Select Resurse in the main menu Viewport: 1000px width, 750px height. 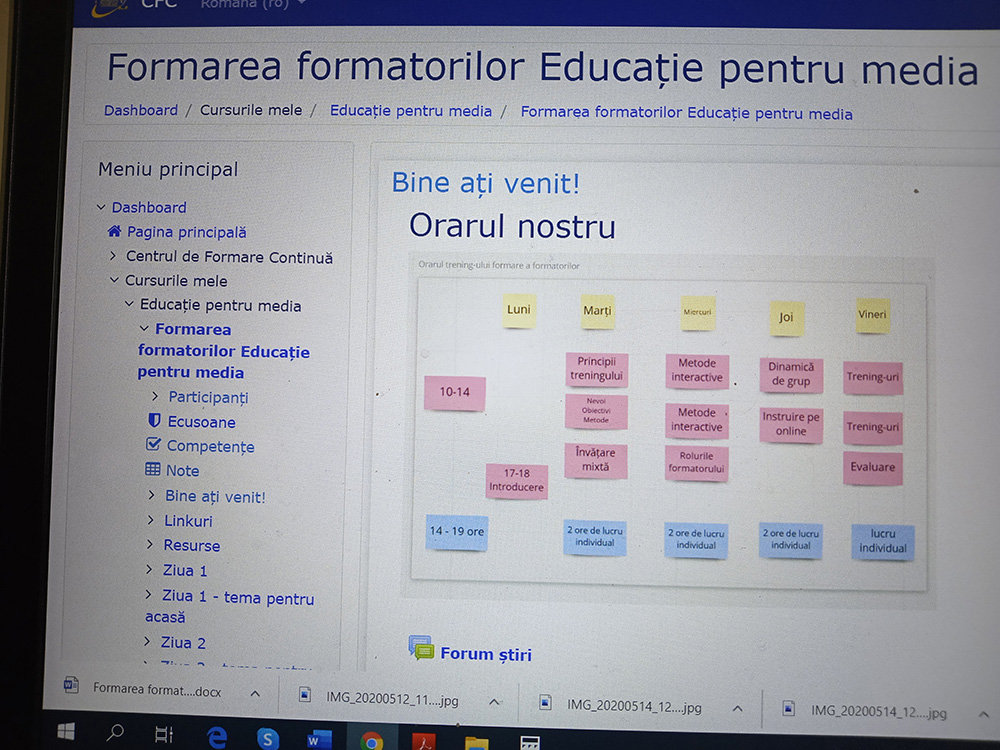191,545
